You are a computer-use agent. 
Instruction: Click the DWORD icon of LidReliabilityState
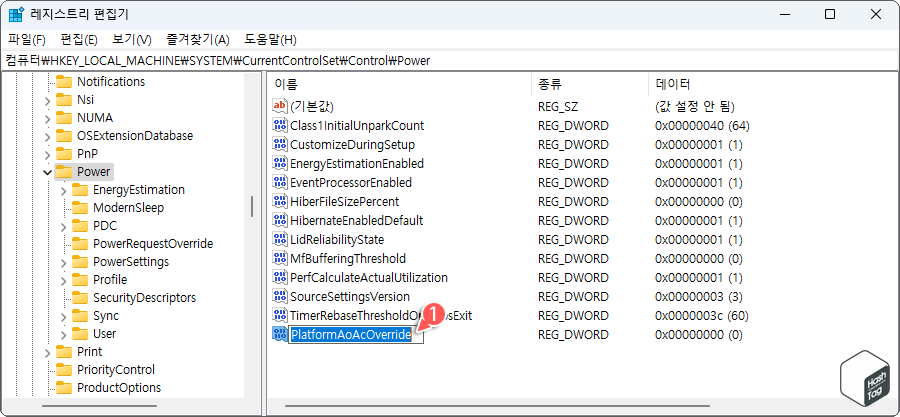click(x=280, y=239)
